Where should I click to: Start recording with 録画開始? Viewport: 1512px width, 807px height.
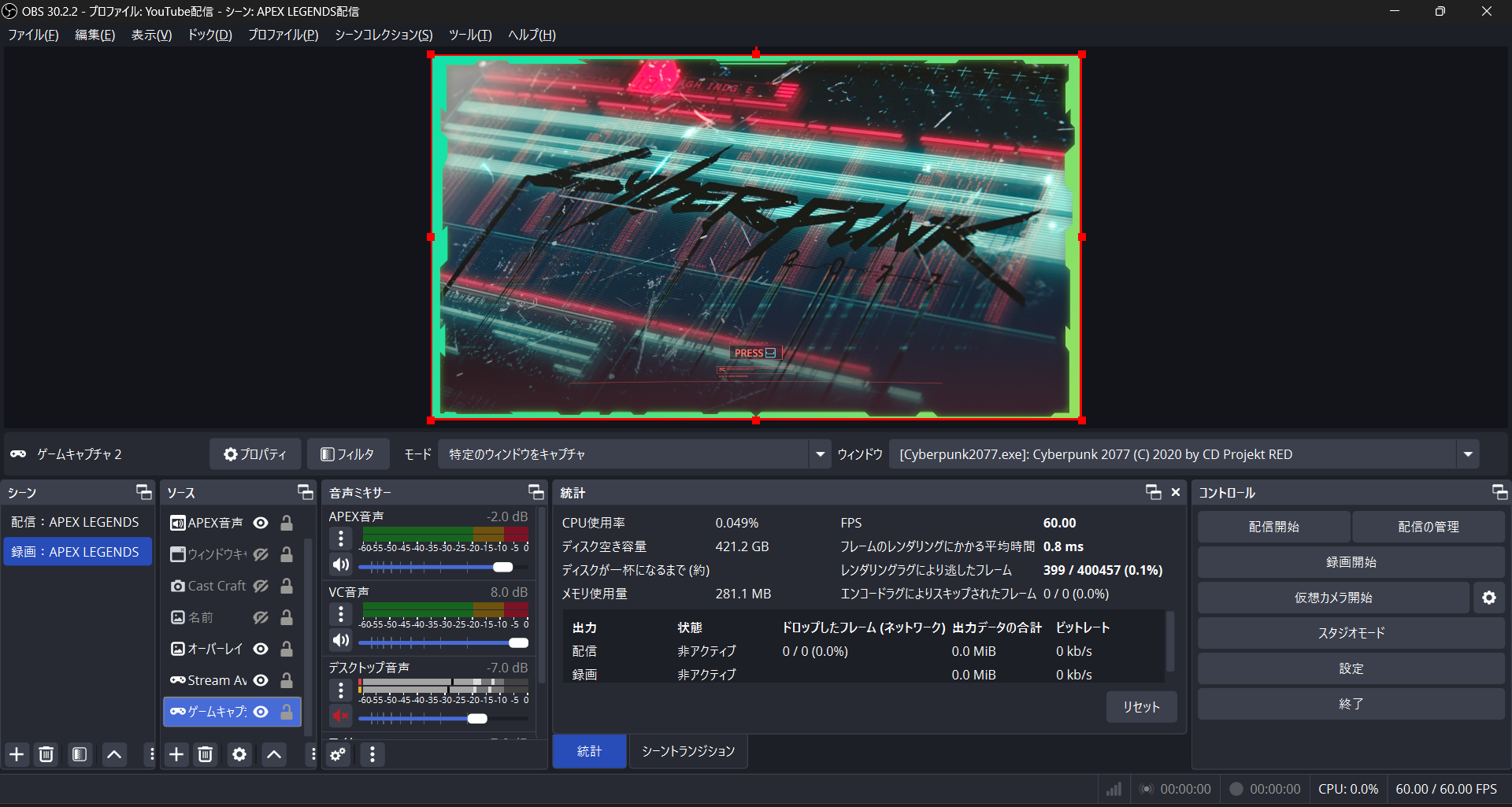(x=1351, y=562)
